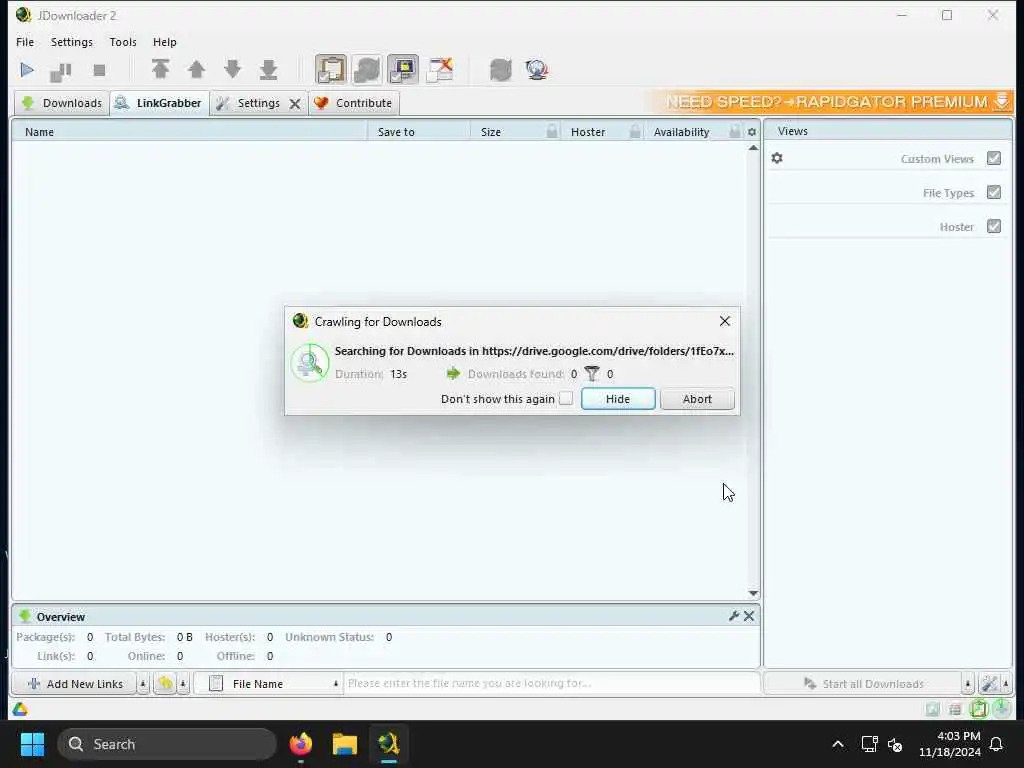Click the green download arrow icon in status bar

tap(1002, 708)
